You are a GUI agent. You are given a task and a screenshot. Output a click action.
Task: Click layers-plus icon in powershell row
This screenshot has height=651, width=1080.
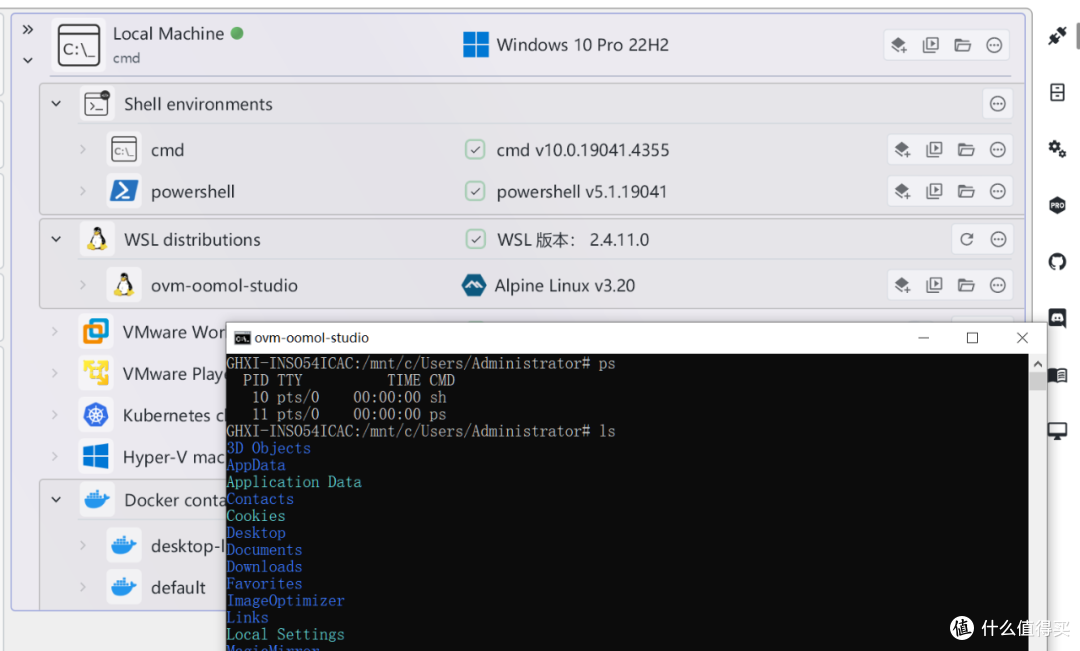(902, 192)
